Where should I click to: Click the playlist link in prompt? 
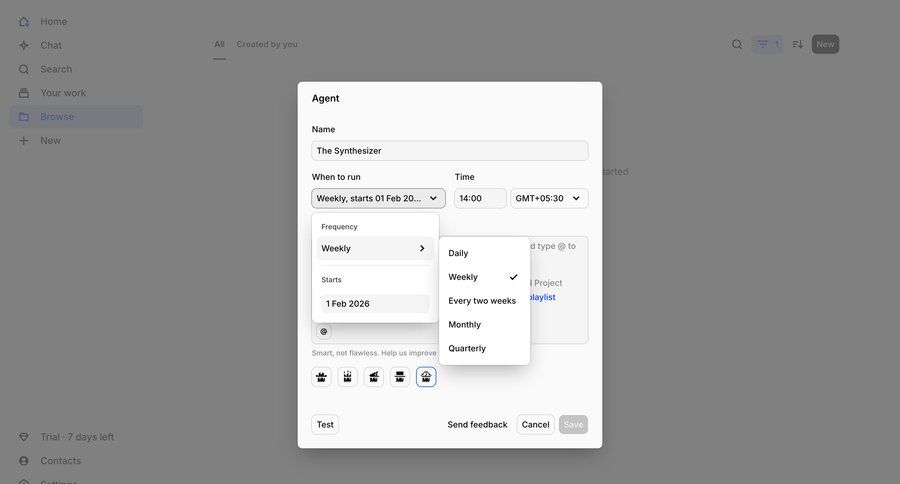(x=542, y=297)
